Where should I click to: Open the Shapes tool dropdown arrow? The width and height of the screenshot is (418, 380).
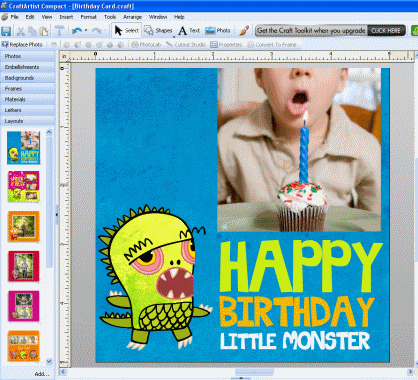[174, 37]
